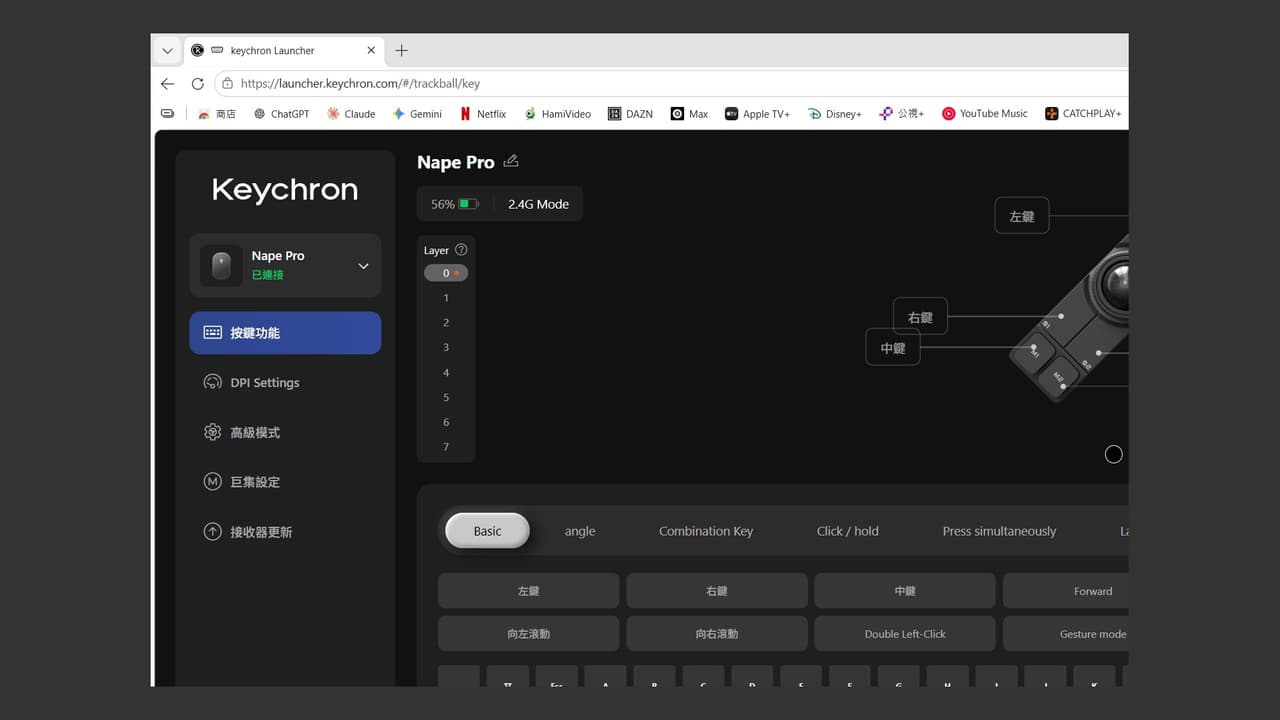Switch to the Combination Key tab
Screen dimensions: 1280x720
coord(706,531)
